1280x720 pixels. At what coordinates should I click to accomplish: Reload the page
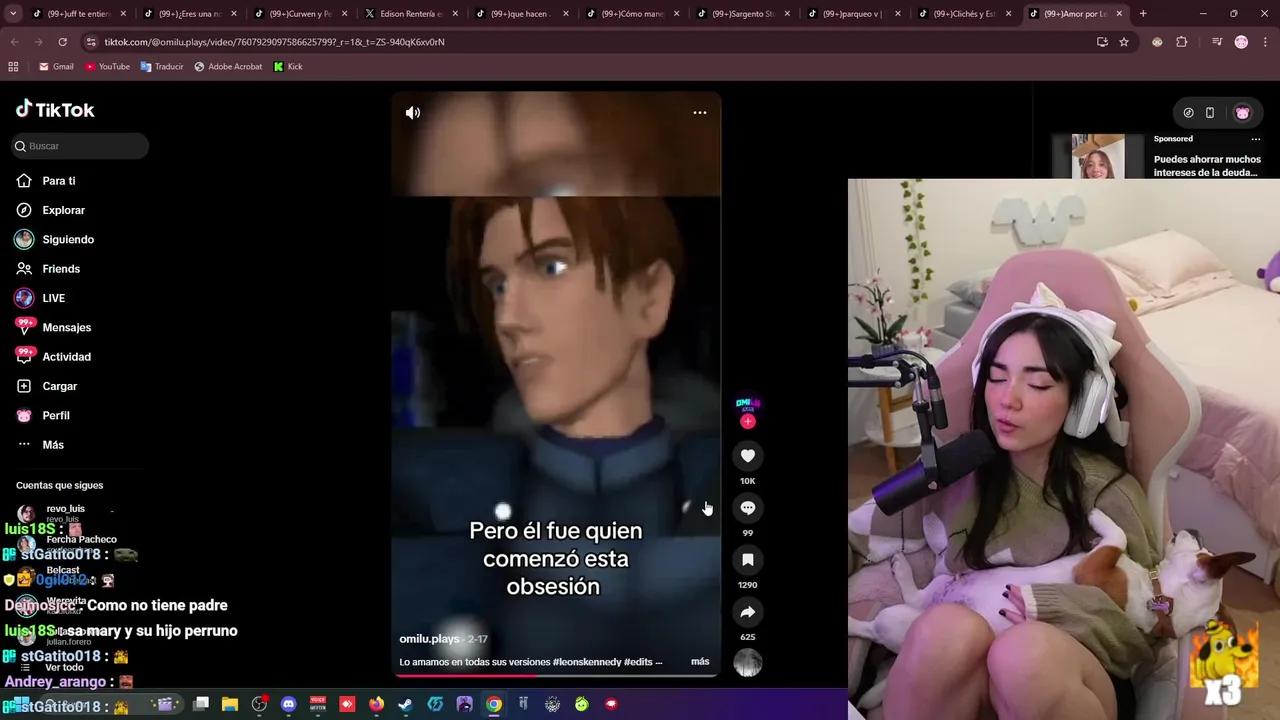(x=62, y=42)
